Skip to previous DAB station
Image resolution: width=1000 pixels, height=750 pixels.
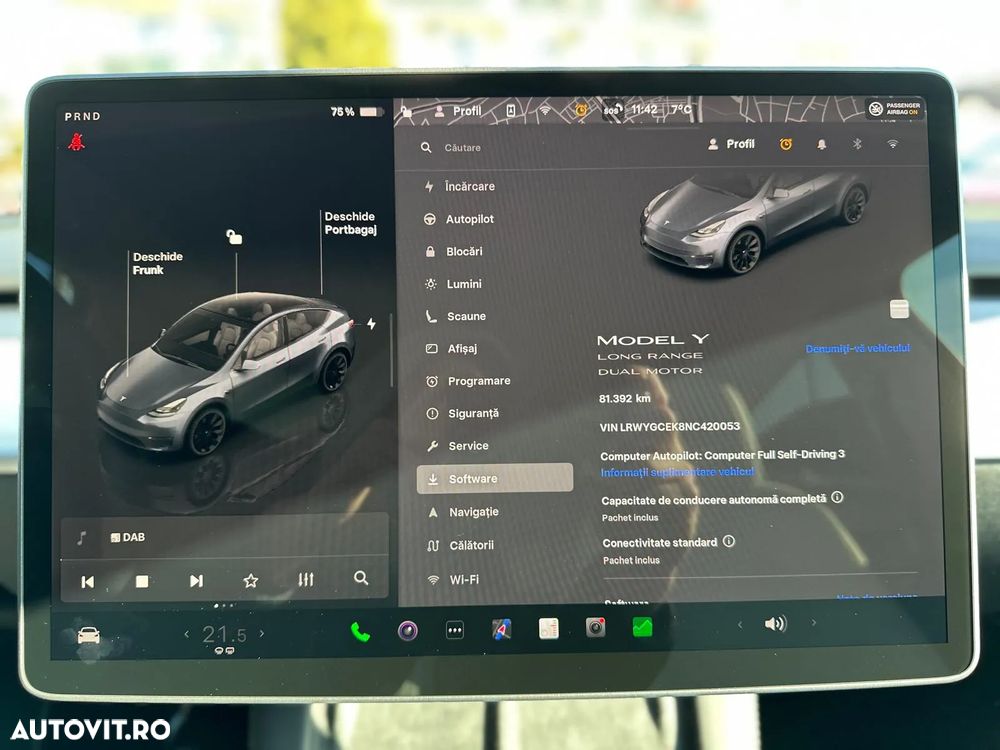(88, 581)
